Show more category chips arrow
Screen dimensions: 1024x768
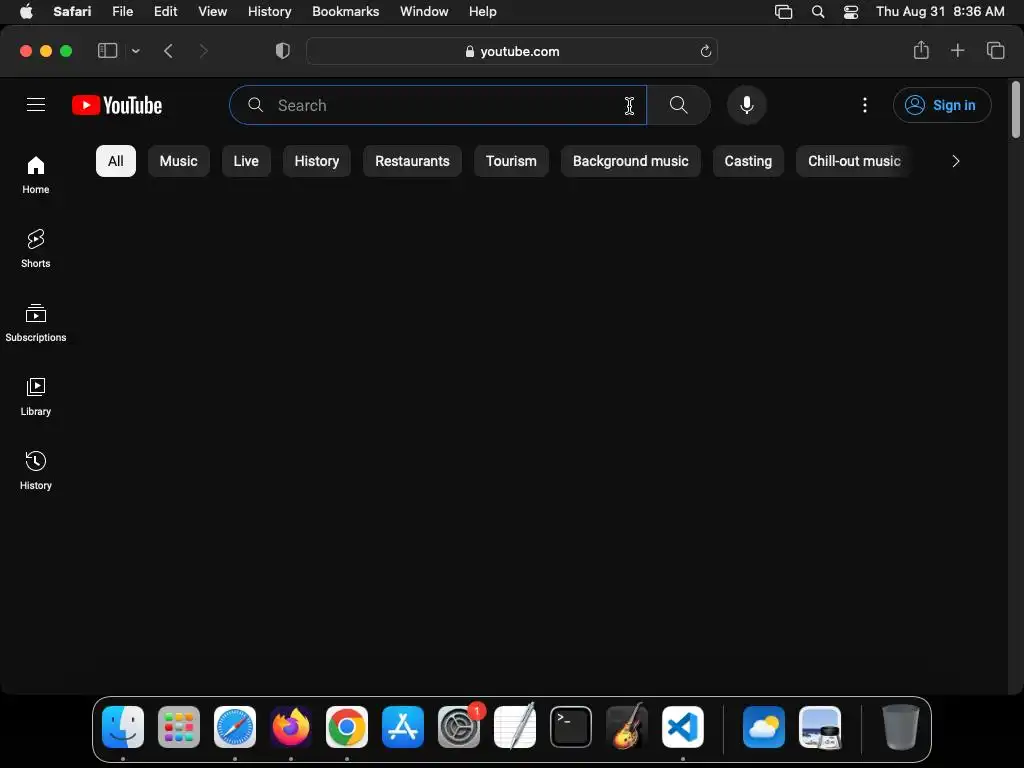[955, 161]
